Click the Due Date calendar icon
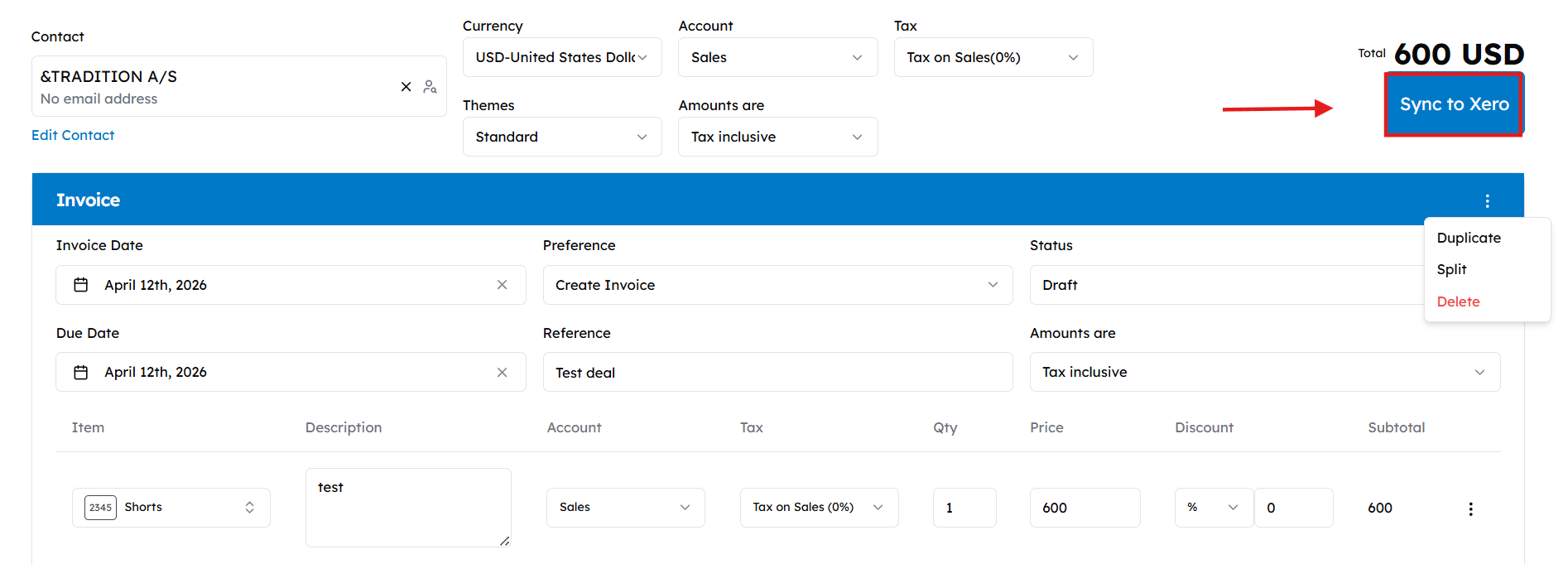 coord(80,373)
